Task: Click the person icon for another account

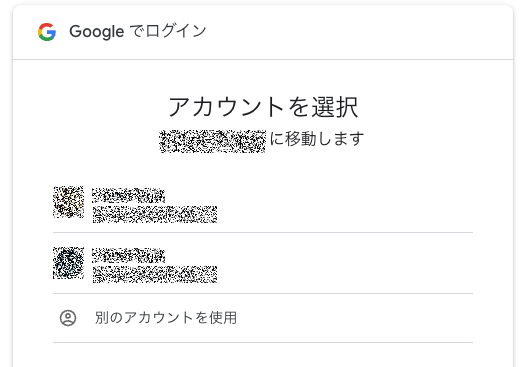Action: (68, 318)
